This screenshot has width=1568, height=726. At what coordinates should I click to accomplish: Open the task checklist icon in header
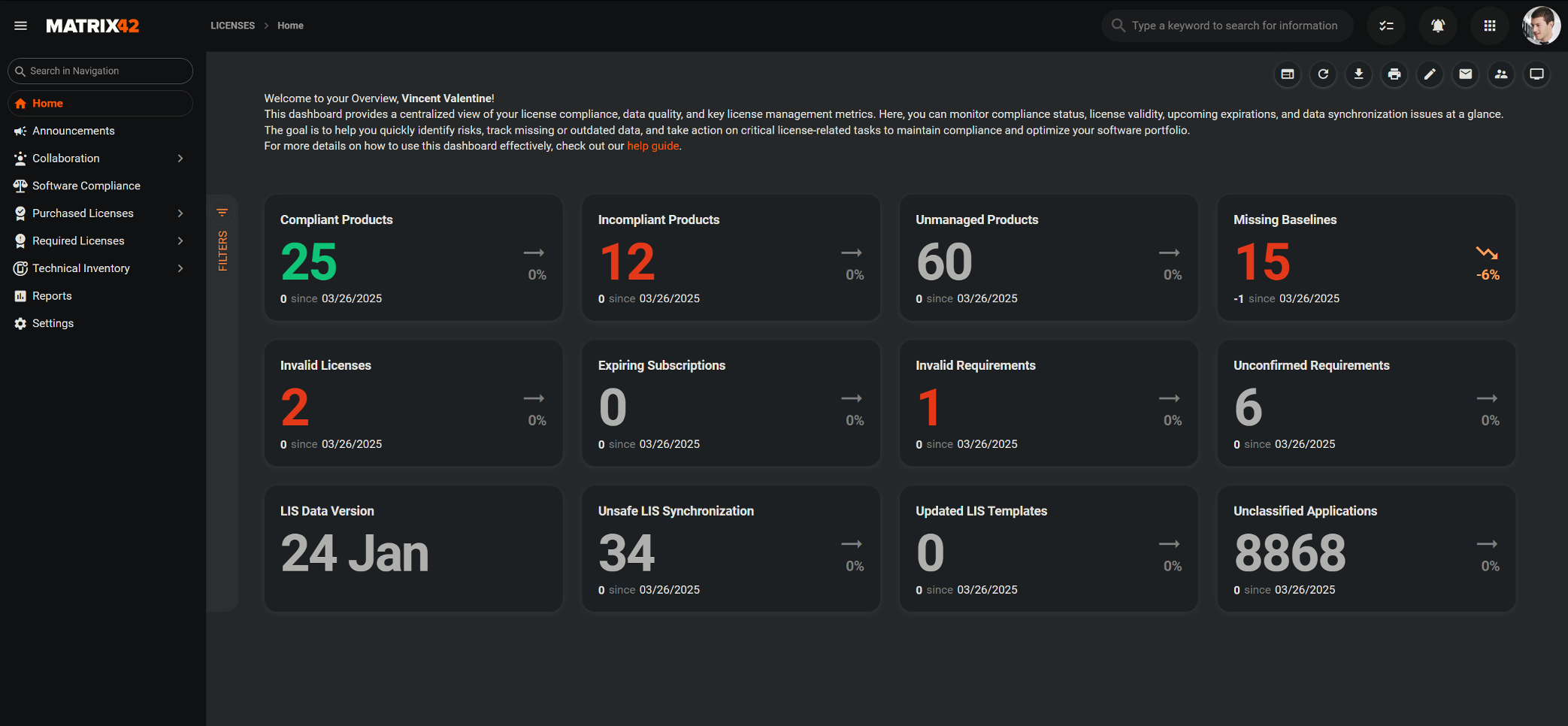(1386, 26)
